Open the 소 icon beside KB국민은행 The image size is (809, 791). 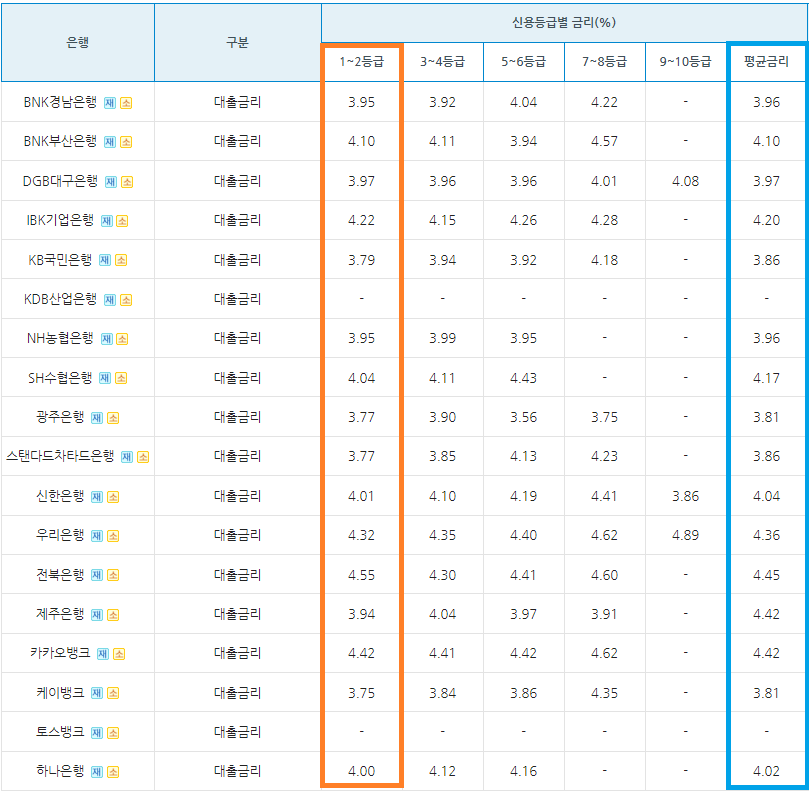[x=121, y=260]
